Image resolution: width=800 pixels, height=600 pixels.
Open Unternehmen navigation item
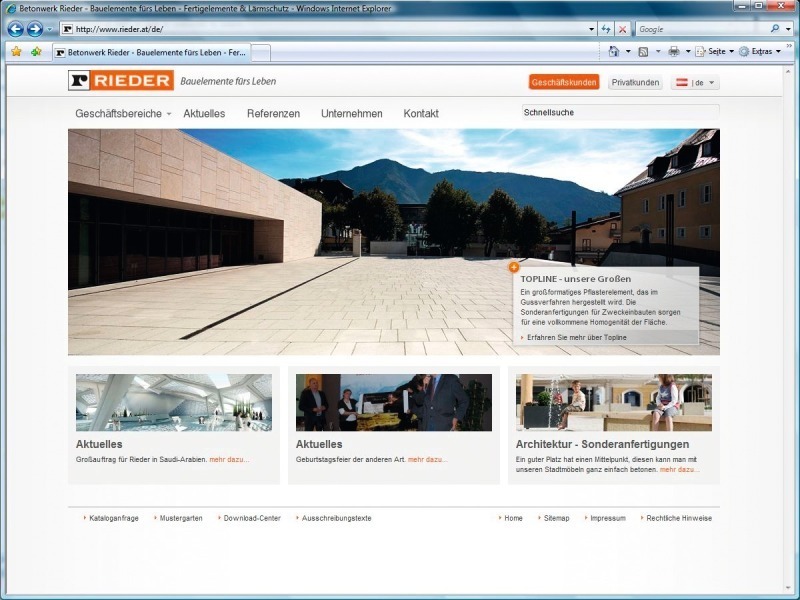coord(352,113)
